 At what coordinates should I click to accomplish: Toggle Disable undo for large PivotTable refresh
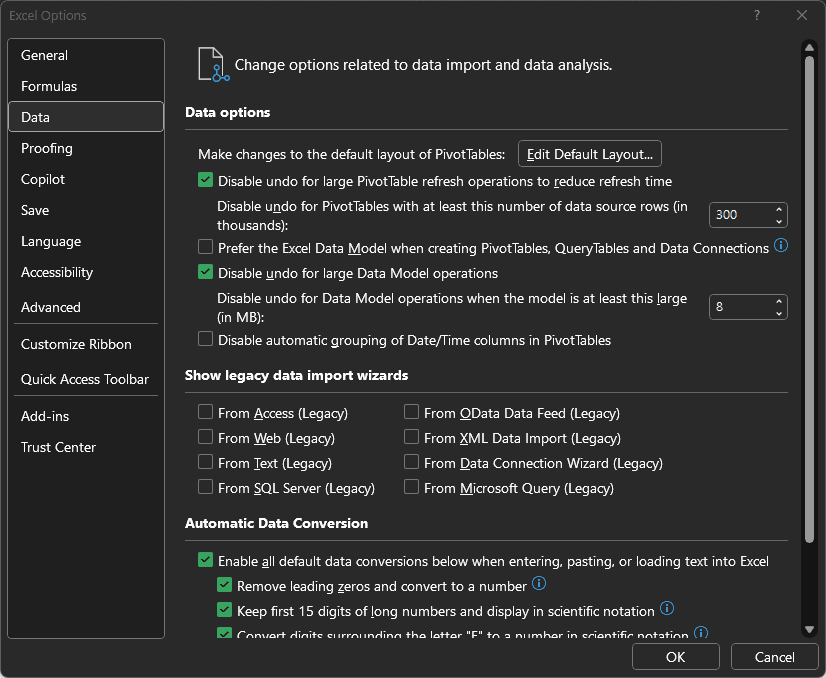pos(205,180)
